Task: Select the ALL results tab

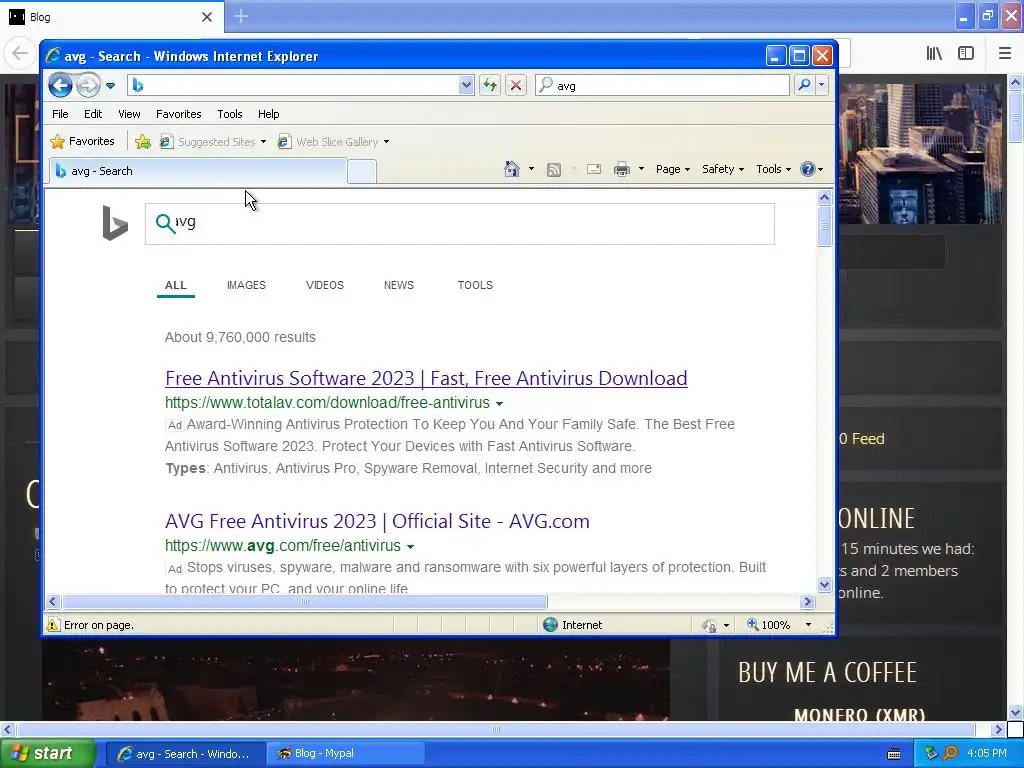Action: [x=176, y=285]
